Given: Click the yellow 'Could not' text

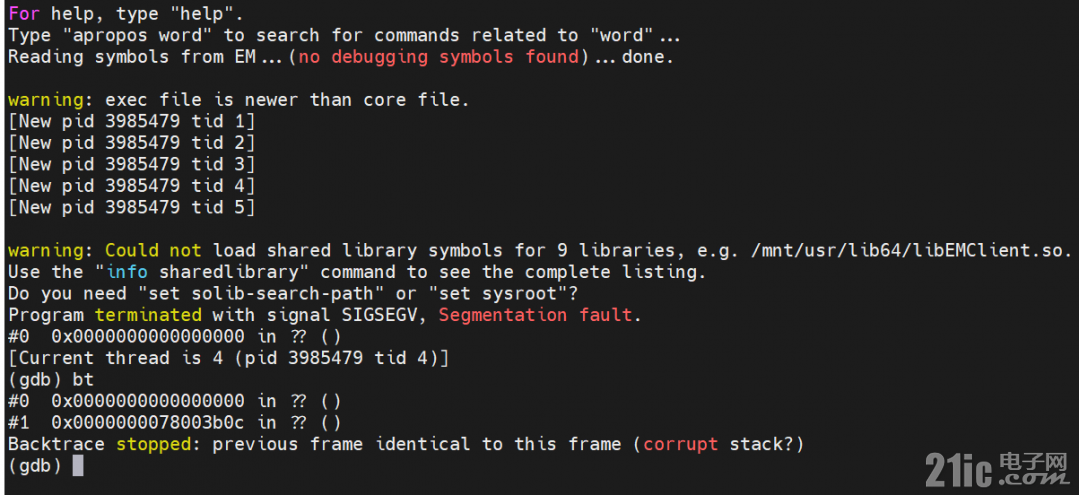Looking at the screenshot, I should pos(153,250).
